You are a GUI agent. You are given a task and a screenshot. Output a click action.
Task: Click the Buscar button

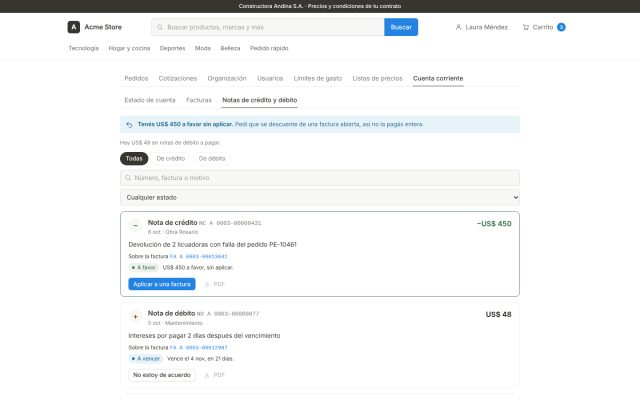tap(401, 27)
